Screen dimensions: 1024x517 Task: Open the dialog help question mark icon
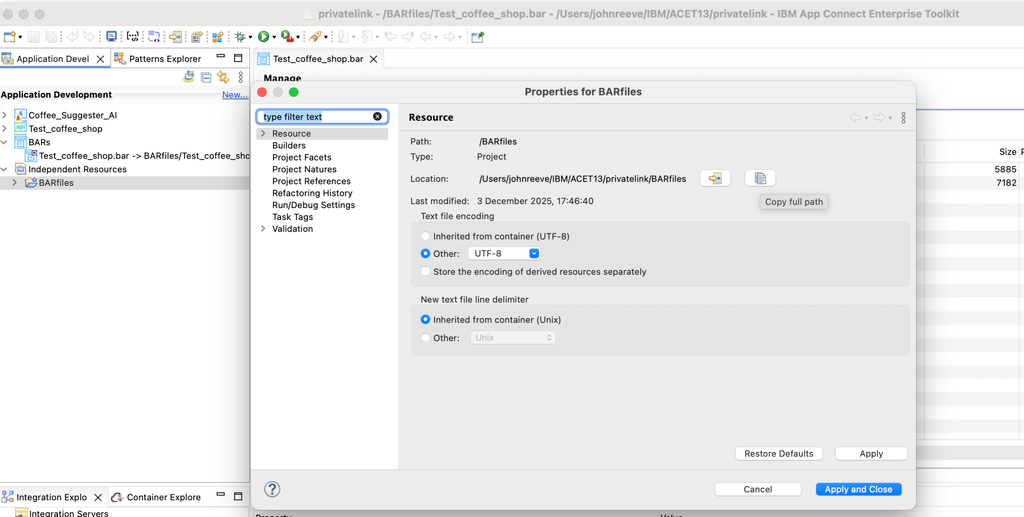coord(272,489)
